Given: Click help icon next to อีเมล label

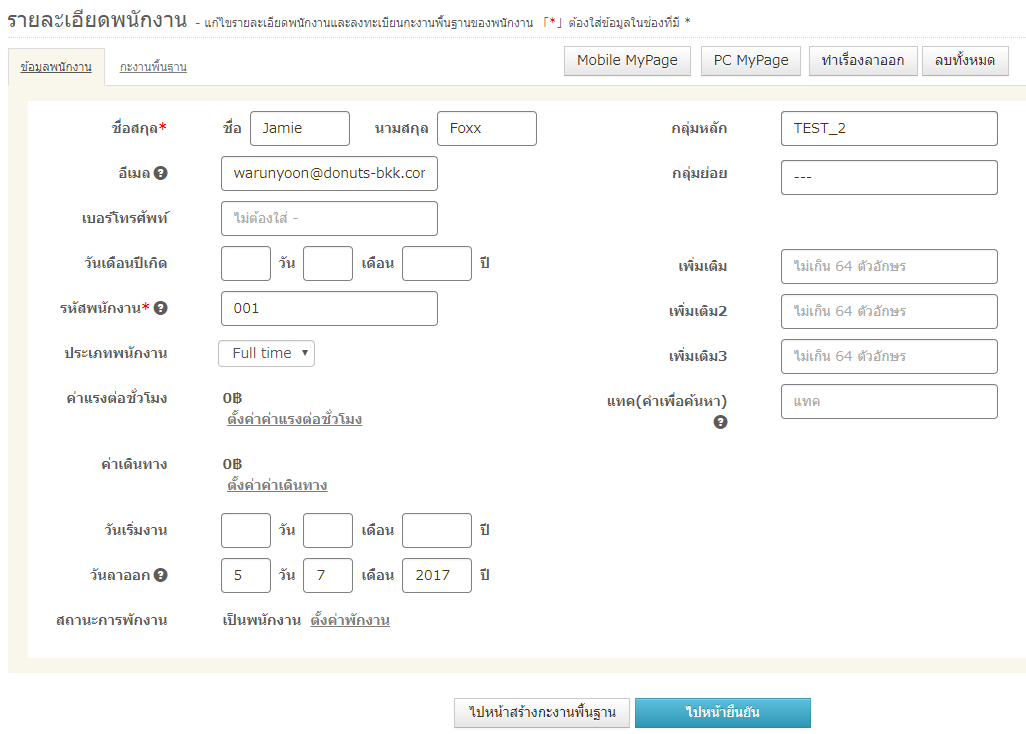Looking at the screenshot, I should click(x=161, y=173).
